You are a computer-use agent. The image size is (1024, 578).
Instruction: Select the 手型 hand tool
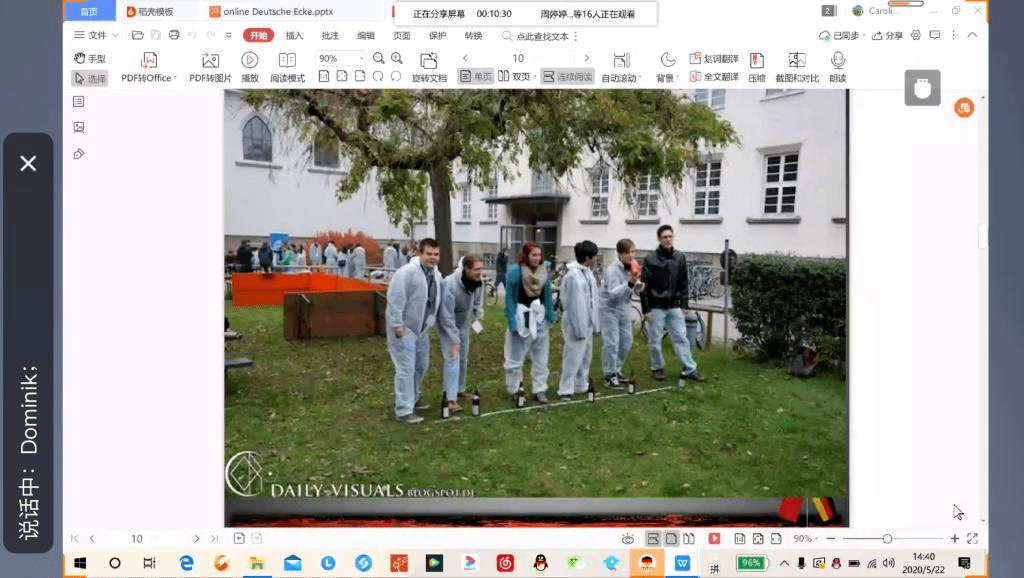coord(90,59)
